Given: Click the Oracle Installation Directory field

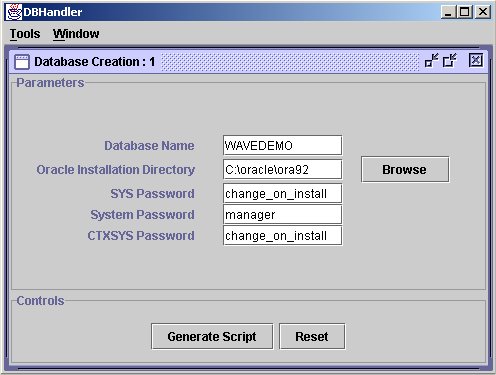Looking at the screenshot, I should tap(282, 169).
